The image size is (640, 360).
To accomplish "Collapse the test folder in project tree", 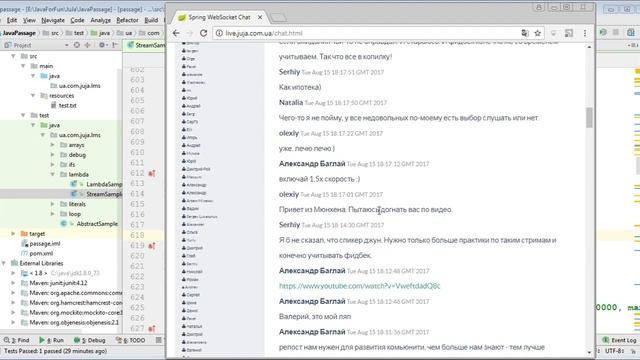I will tap(24, 115).
